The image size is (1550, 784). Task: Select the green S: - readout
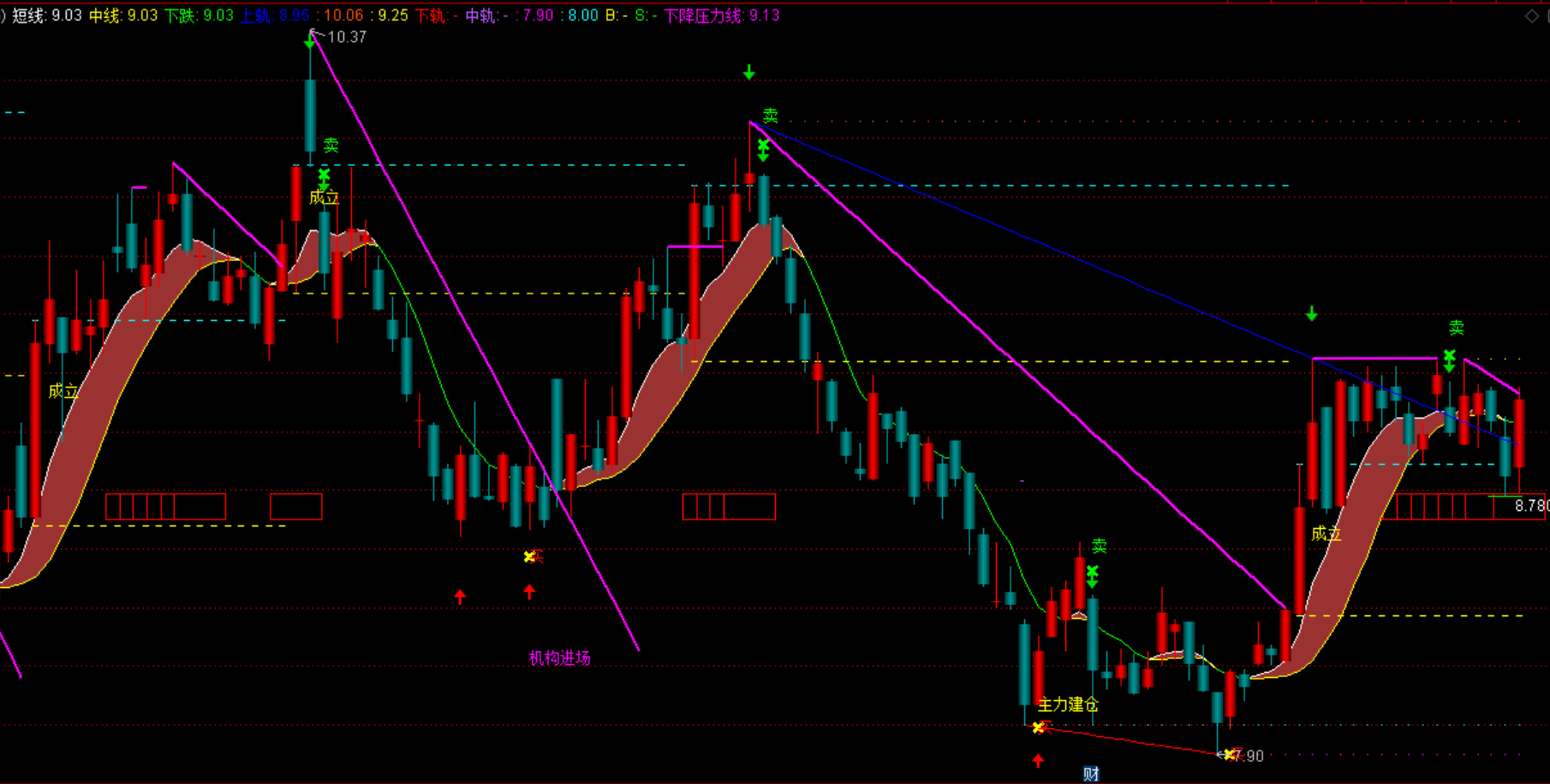pyautogui.click(x=647, y=15)
